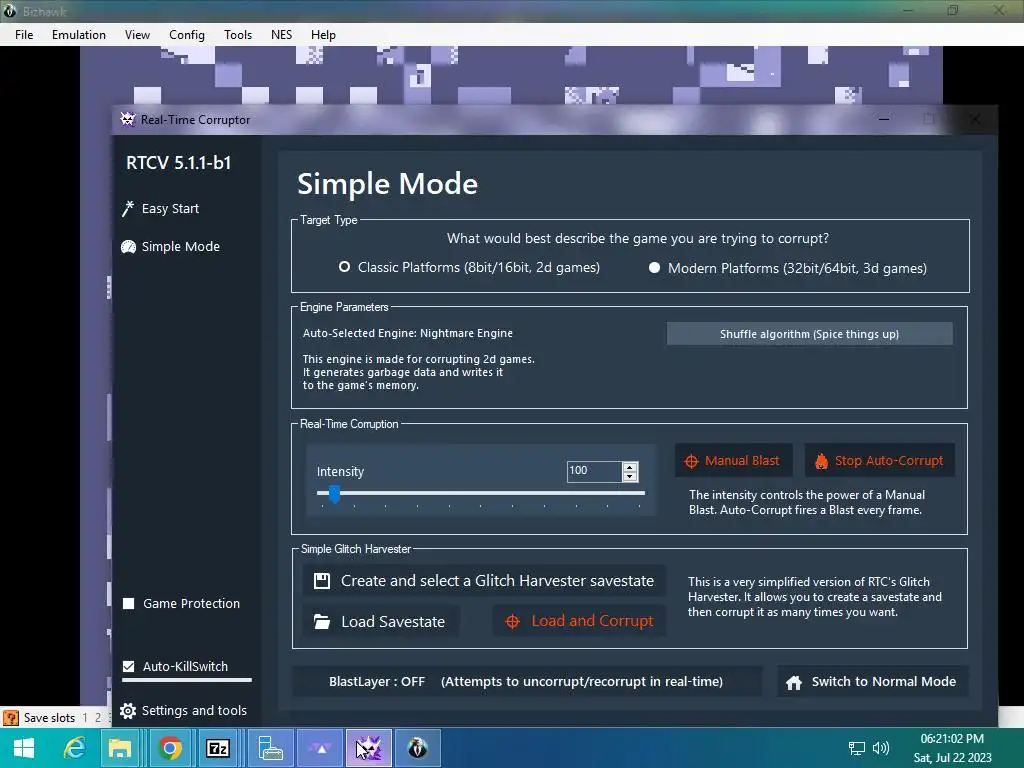Switch to Normal Mode
1024x768 pixels.
click(x=872, y=681)
